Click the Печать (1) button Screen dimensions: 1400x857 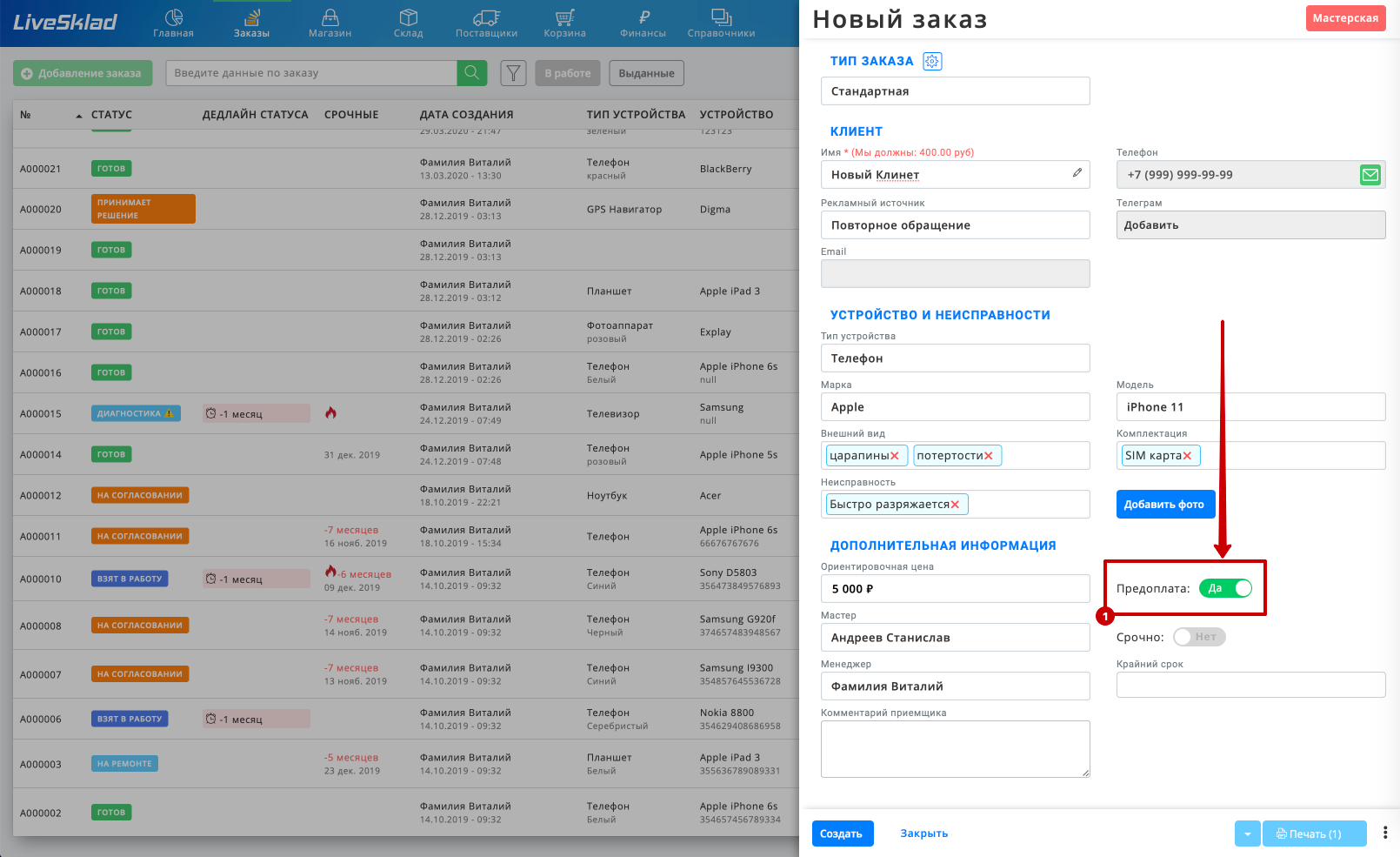(1314, 834)
